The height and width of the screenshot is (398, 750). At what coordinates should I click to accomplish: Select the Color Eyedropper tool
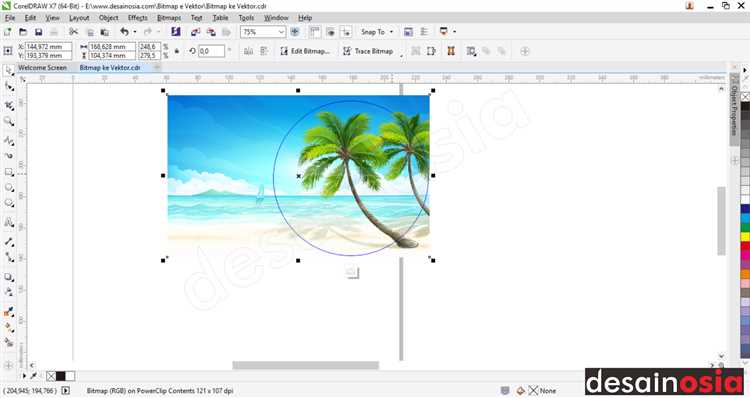[9, 312]
